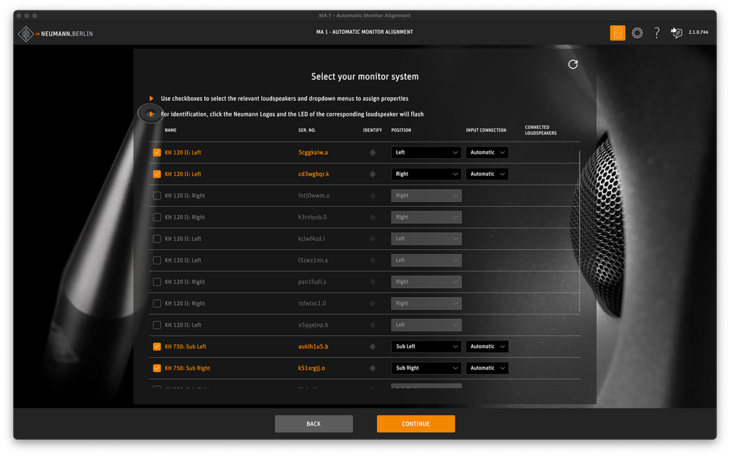Click identify logo for KH 750: Sub Right
The height and width of the screenshot is (456, 730).
tap(372, 368)
